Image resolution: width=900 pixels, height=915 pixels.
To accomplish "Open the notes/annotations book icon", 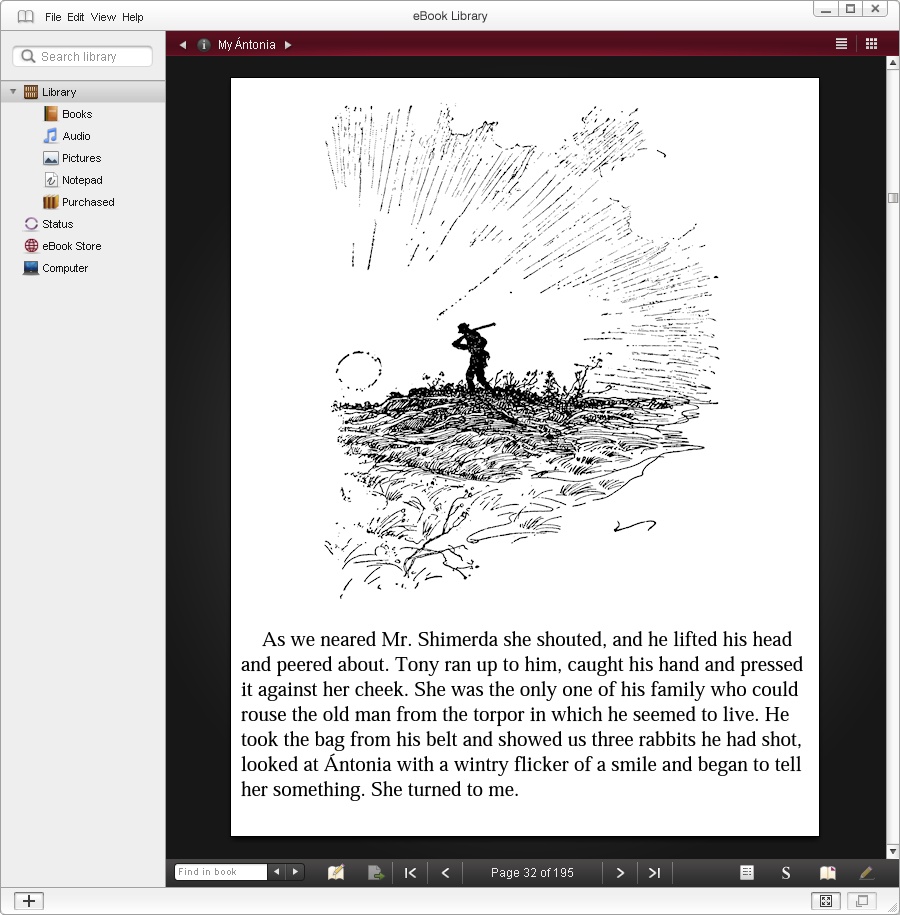I will point(336,873).
